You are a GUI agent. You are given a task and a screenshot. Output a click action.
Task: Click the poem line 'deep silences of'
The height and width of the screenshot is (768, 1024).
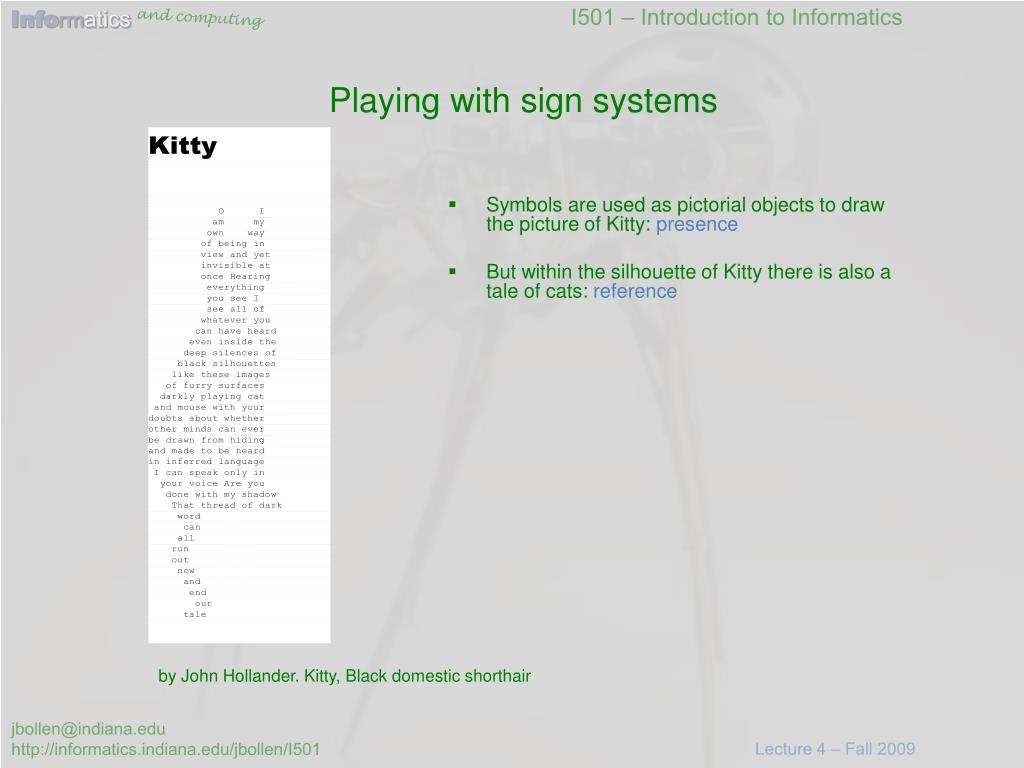tap(230, 353)
